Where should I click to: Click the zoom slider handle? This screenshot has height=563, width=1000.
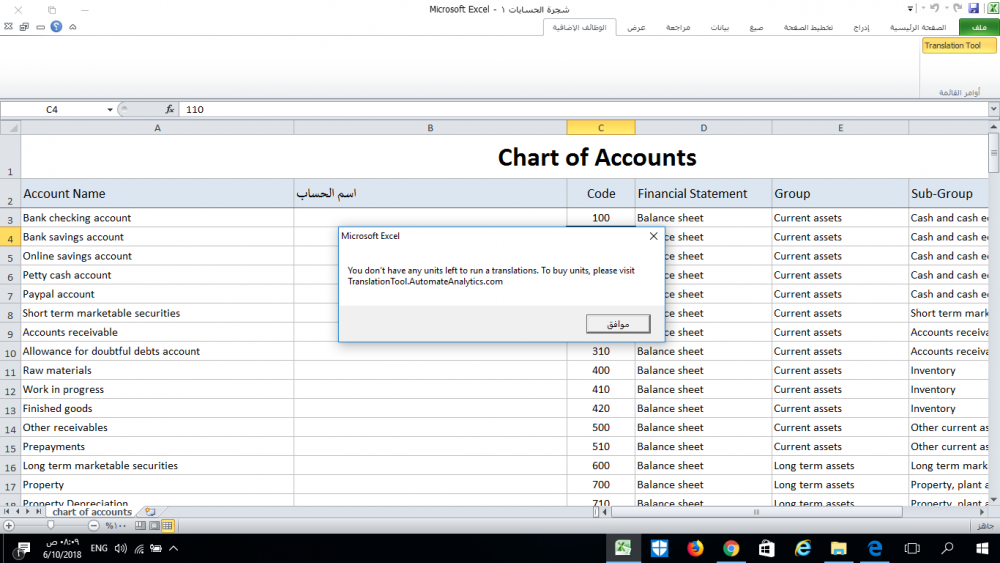pos(50,526)
